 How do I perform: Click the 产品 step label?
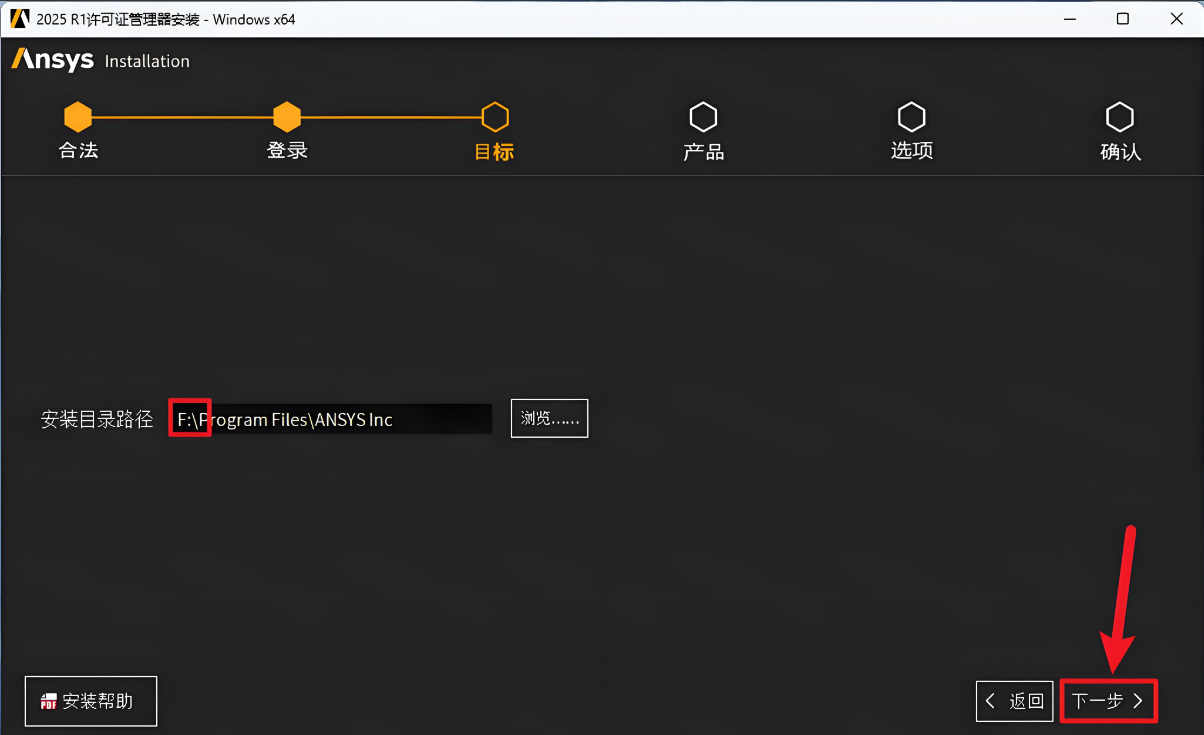703,152
